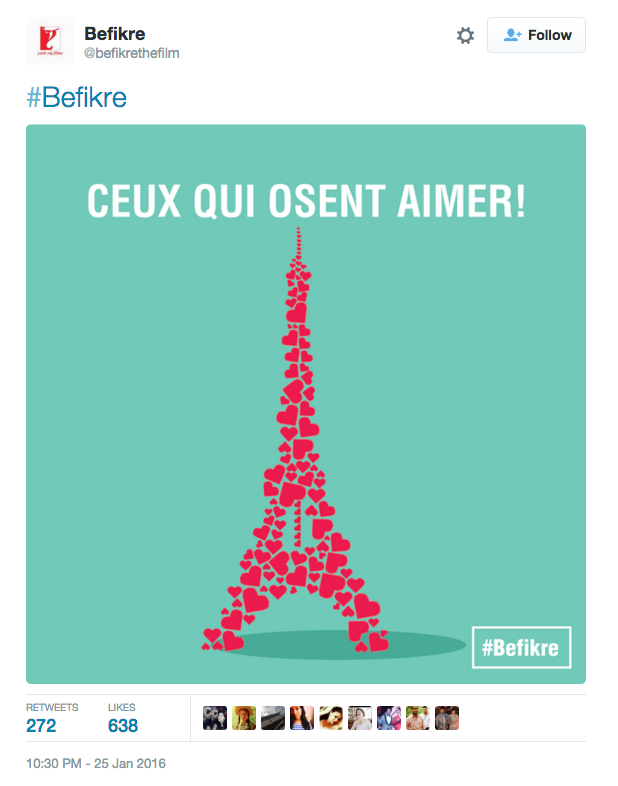Open the straw hat liker avatar
This screenshot has width=618, height=786.
point(244,718)
